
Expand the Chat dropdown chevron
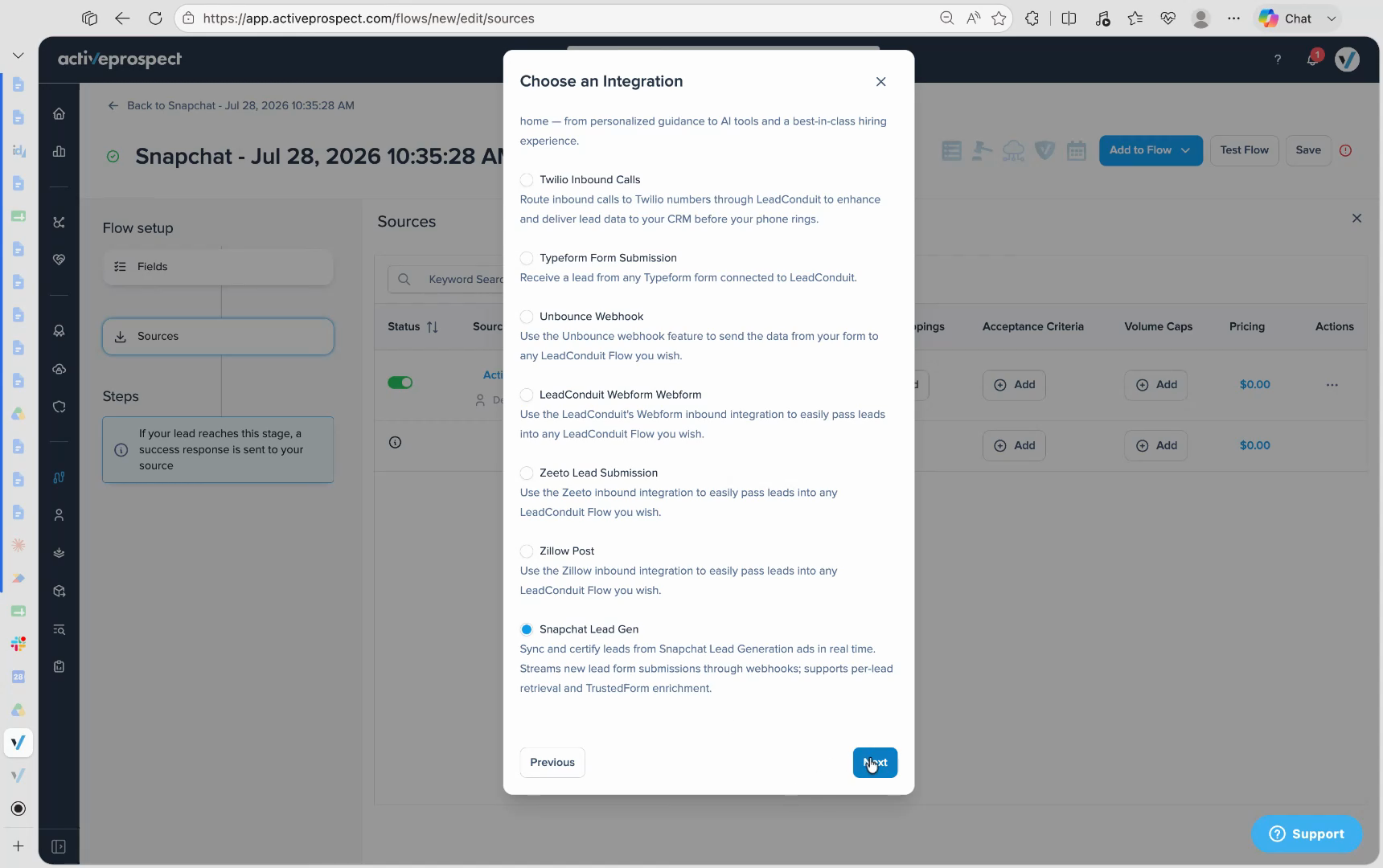pos(1331,18)
